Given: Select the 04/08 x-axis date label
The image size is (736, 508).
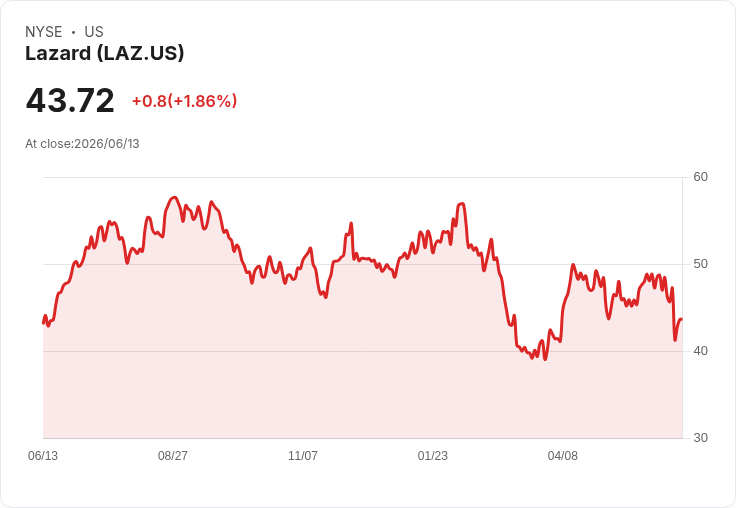Looking at the screenshot, I should [562, 455].
